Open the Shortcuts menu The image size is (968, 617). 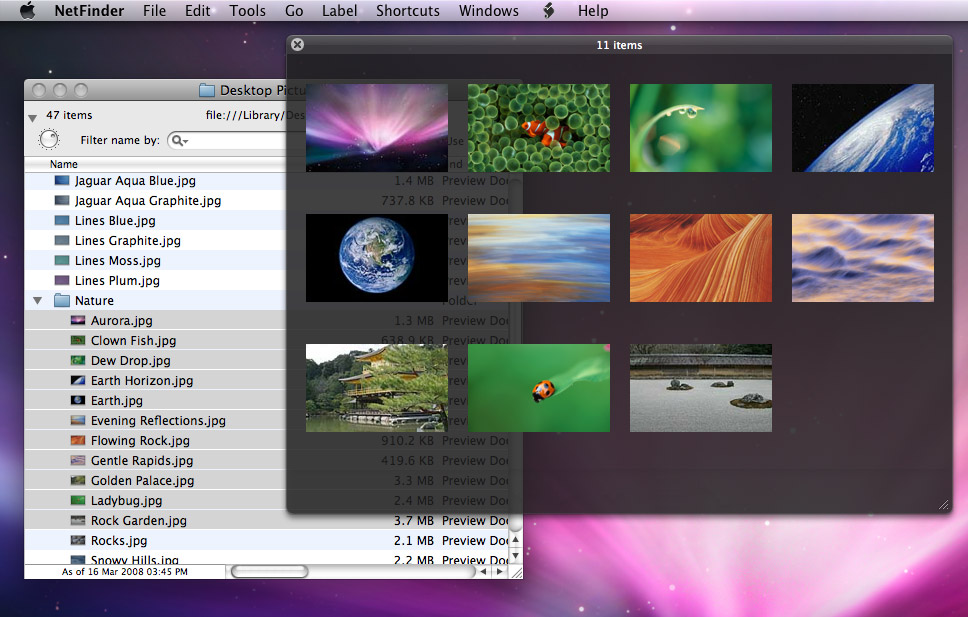click(x=407, y=11)
